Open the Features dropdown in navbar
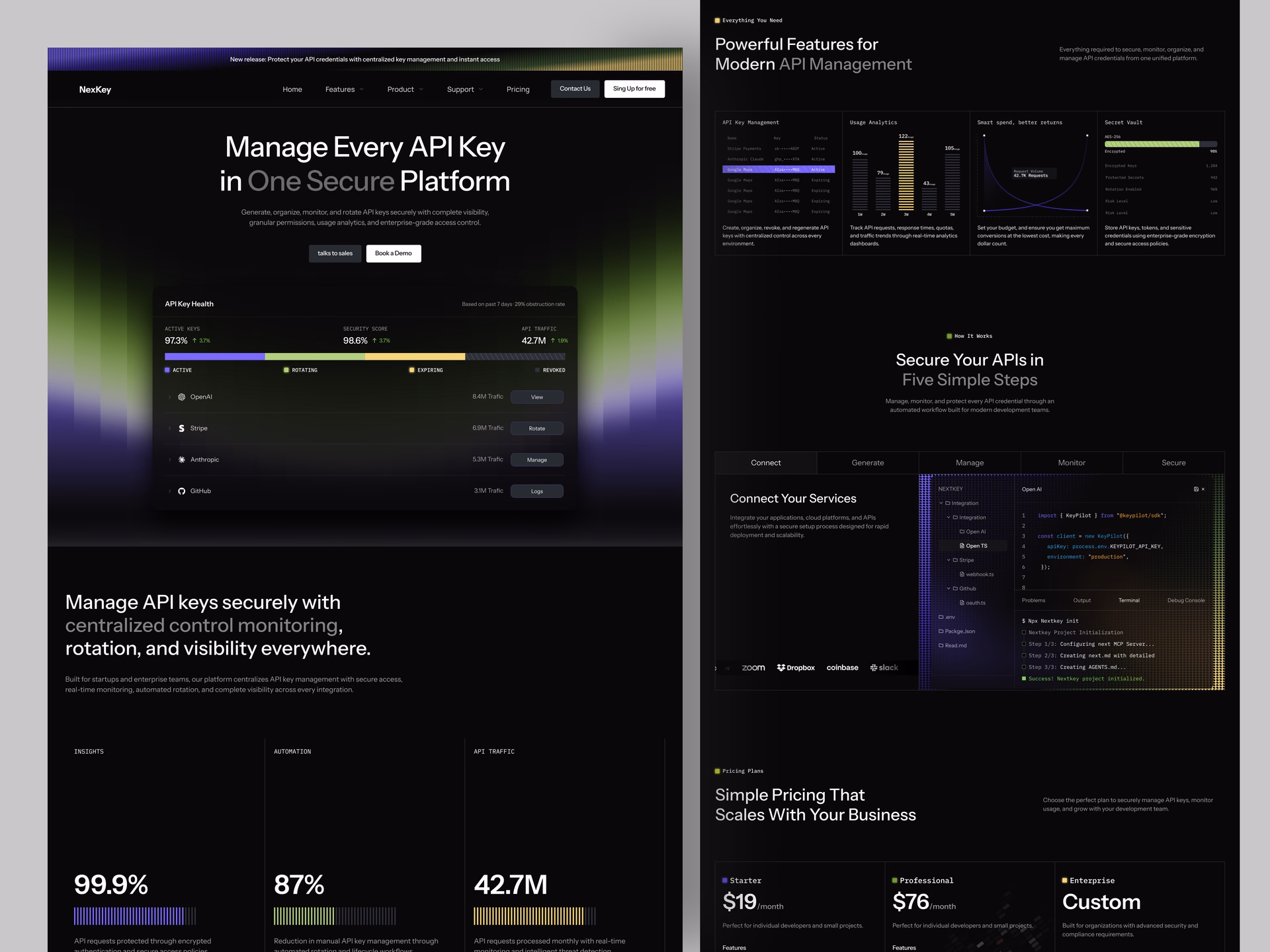Image resolution: width=1270 pixels, height=952 pixels. click(344, 89)
